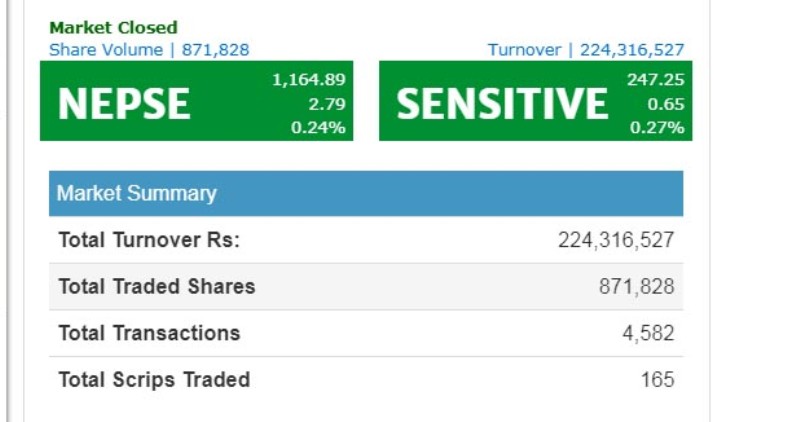Image resolution: width=800 pixels, height=422 pixels.
Task: Select the Total Traded Shares row label
Action: (157, 287)
